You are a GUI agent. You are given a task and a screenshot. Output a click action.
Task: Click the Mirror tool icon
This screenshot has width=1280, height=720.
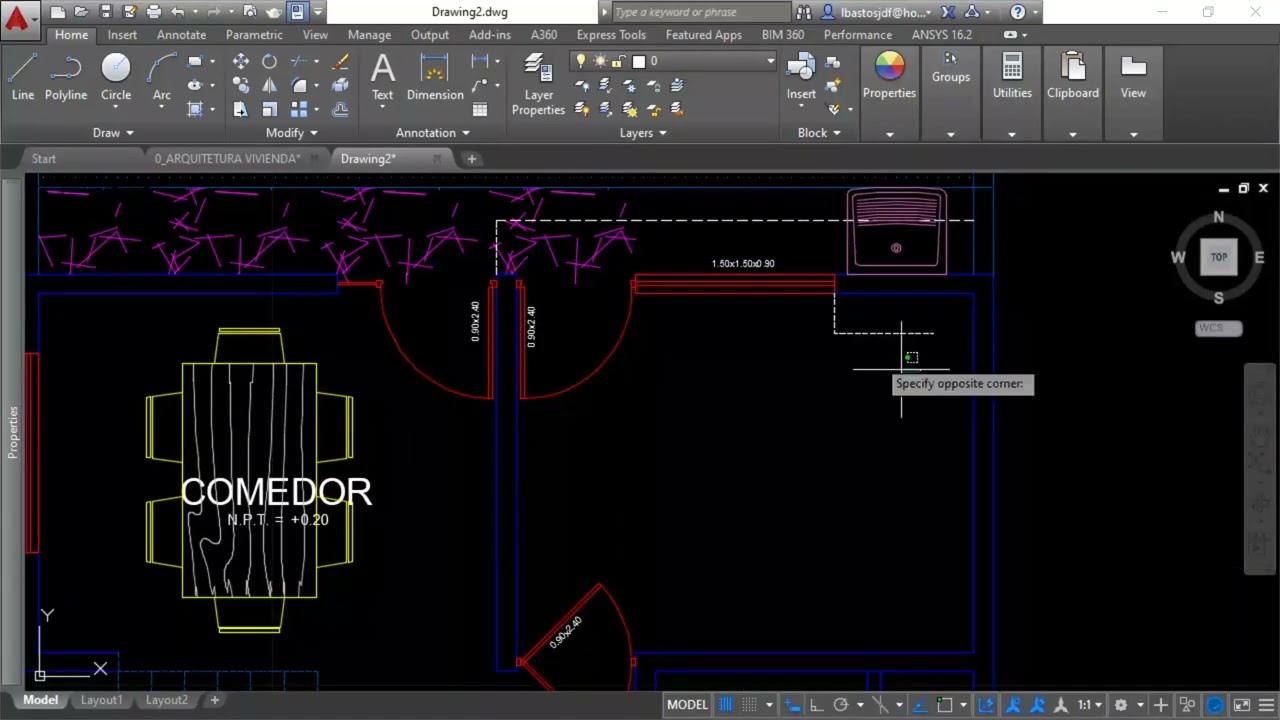pyautogui.click(x=269, y=85)
